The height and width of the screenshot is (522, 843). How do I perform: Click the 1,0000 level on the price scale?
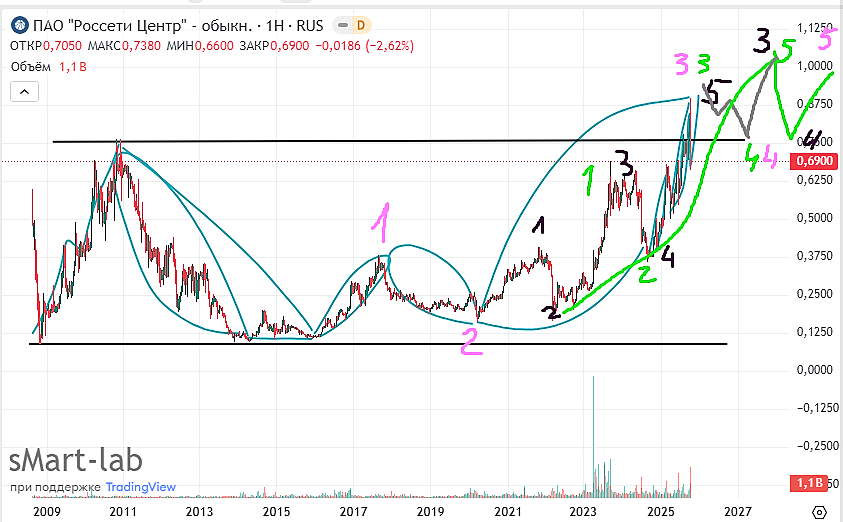pyautogui.click(x=816, y=65)
